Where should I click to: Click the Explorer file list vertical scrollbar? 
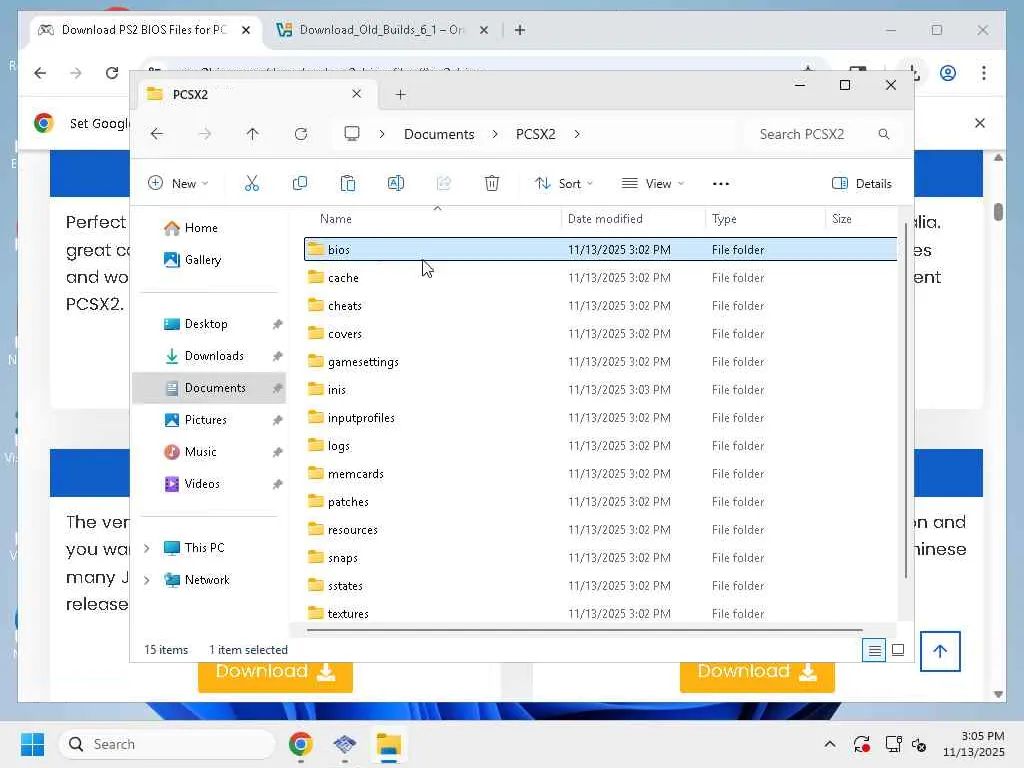[x=906, y=400]
